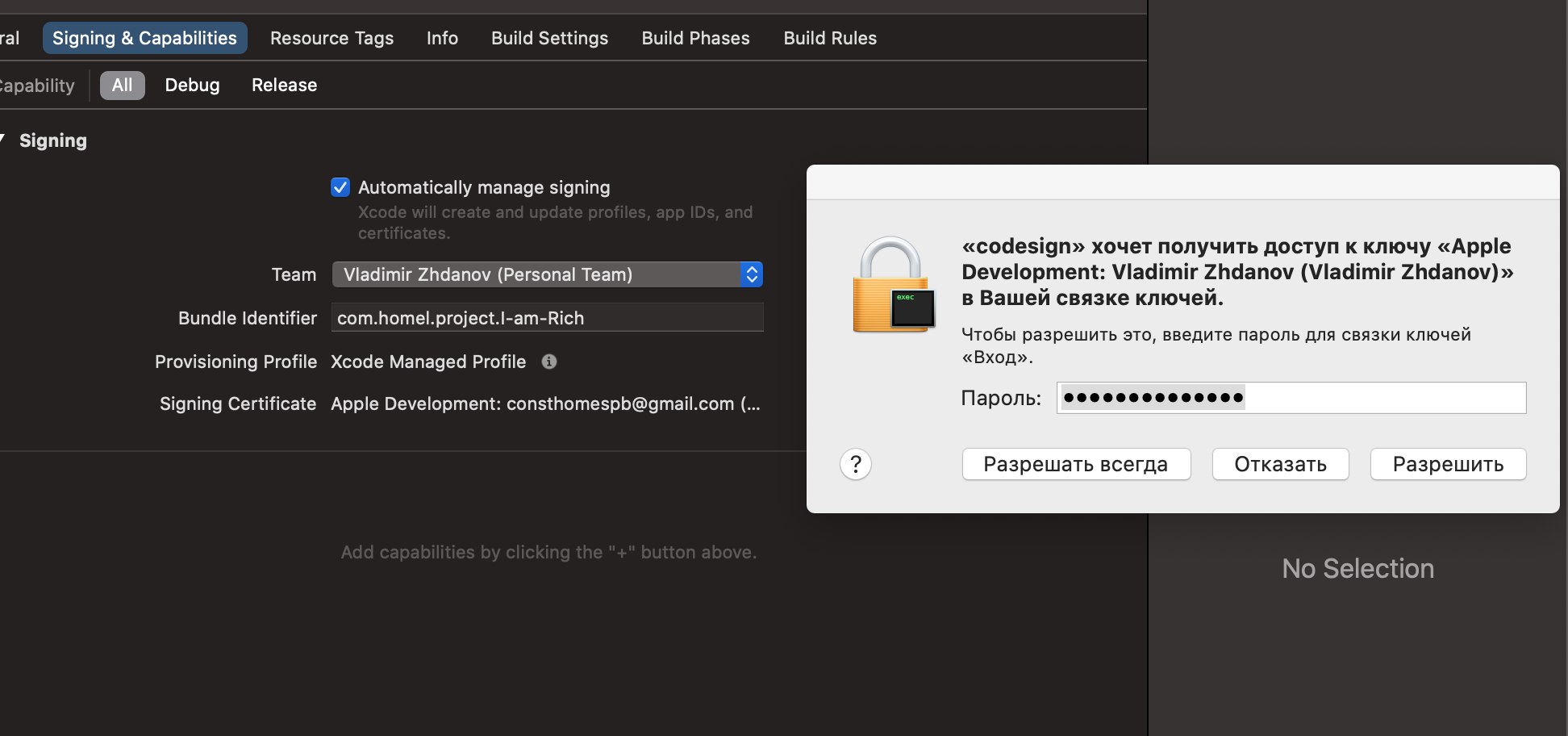Open the Resource Tags tab

(332, 38)
